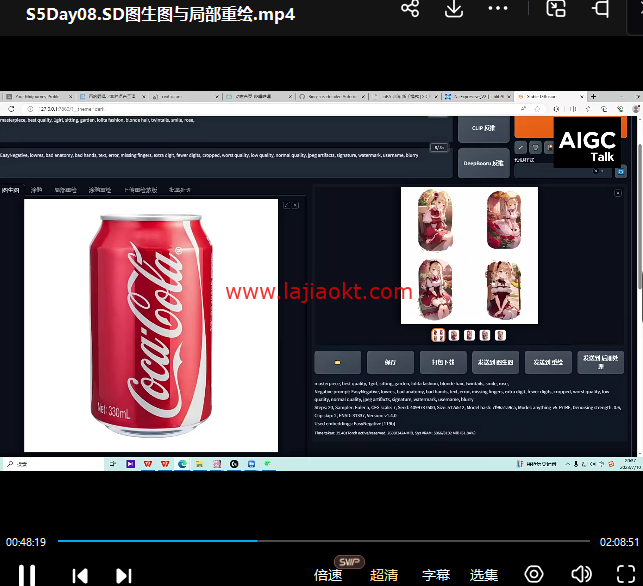Open the player settings hexagon icon

pyautogui.click(x=534, y=574)
